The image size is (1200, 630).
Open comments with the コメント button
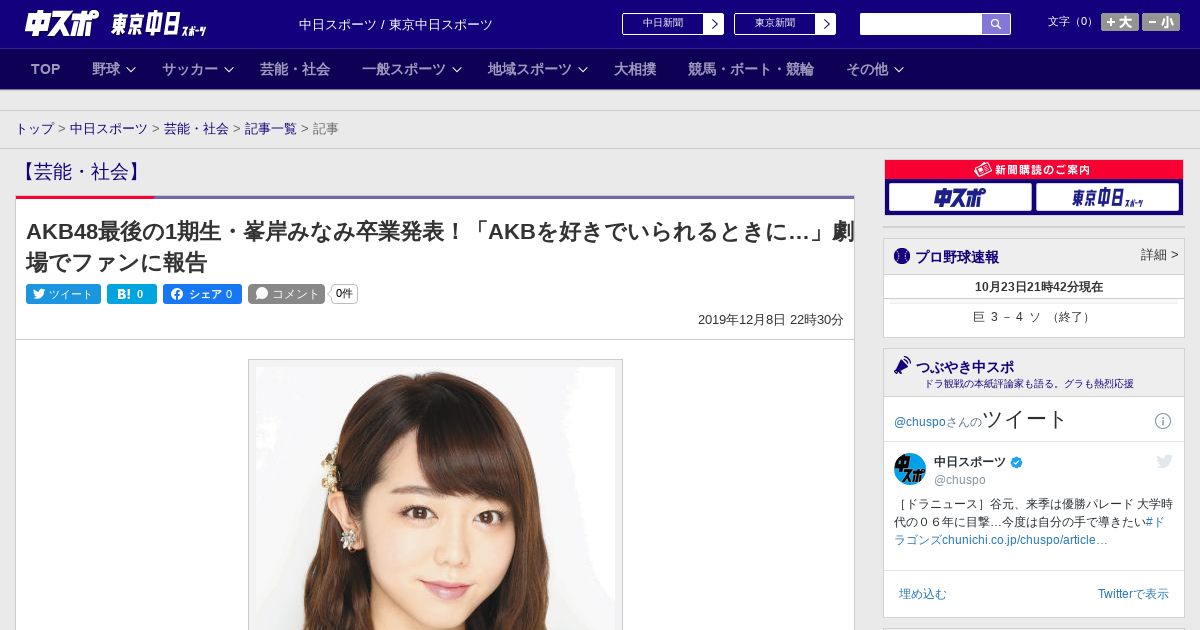[x=287, y=294]
